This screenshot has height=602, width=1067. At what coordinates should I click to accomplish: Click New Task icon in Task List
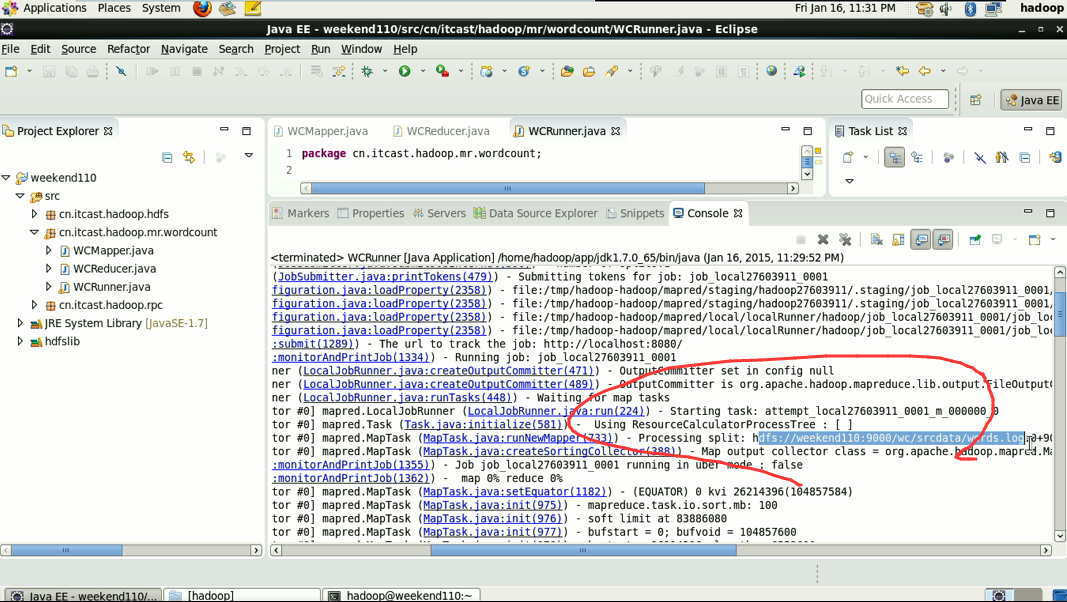[x=848, y=157]
